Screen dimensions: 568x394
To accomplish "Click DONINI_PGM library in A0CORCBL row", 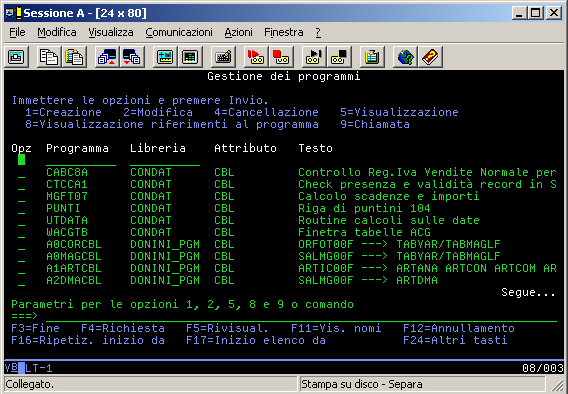I will point(165,244).
